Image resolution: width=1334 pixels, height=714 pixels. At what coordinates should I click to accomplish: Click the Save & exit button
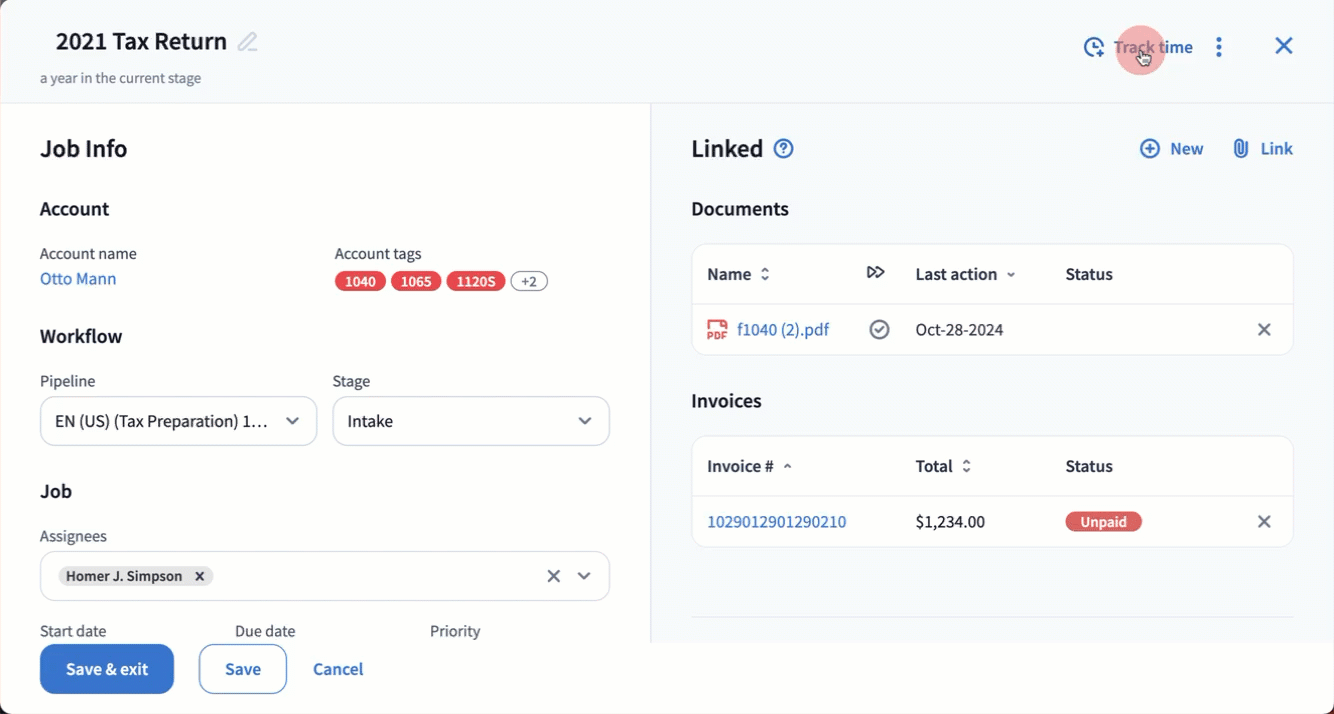click(107, 669)
